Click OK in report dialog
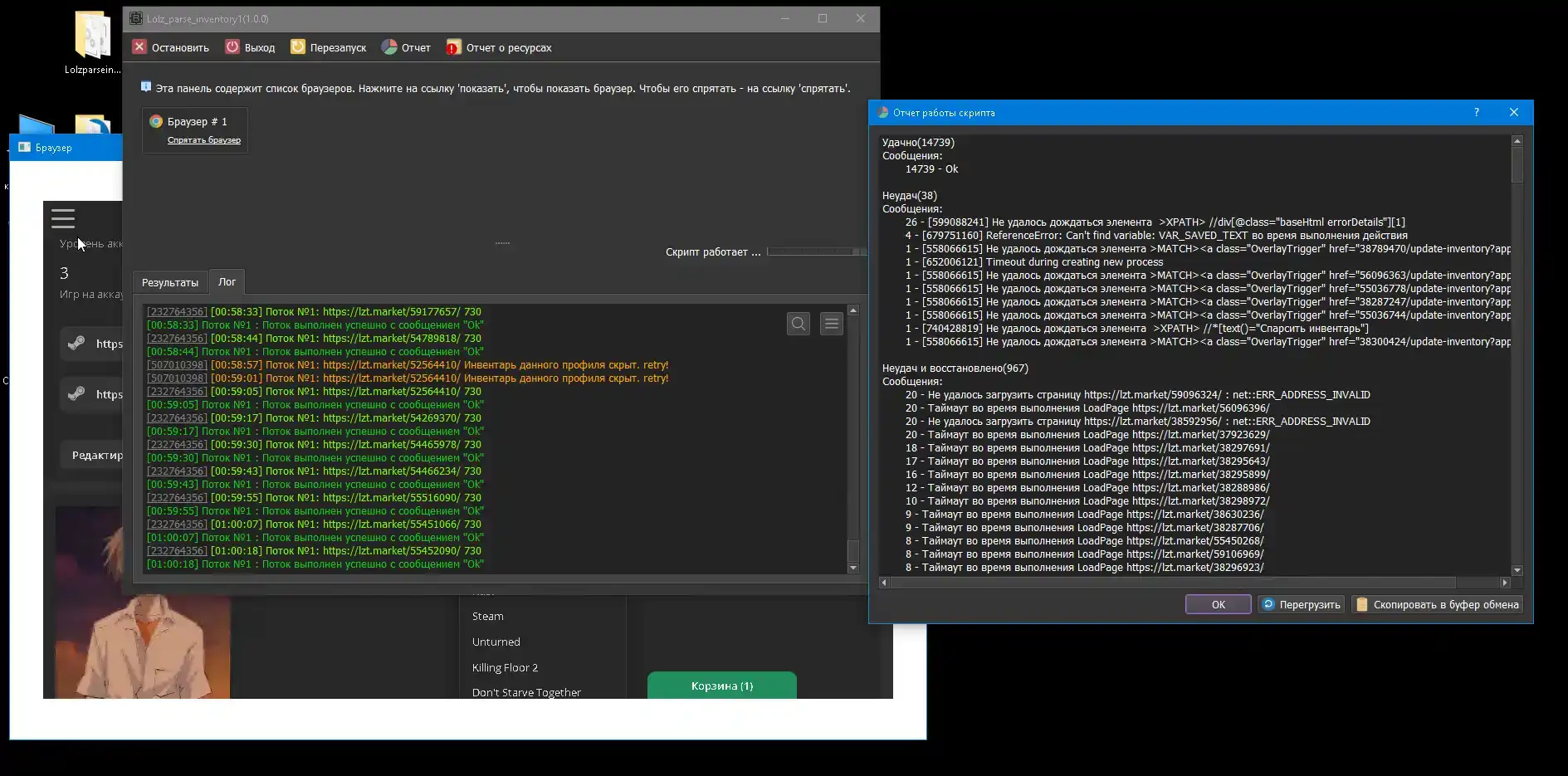The height and width of the screenshot is (776, 1568). coord(1218,604)
